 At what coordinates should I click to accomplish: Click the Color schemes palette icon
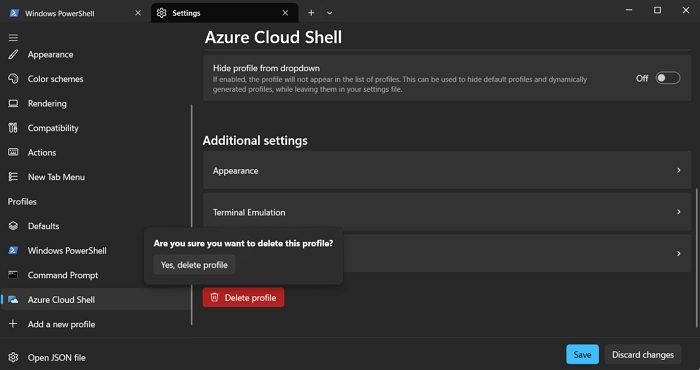point(13,79)
